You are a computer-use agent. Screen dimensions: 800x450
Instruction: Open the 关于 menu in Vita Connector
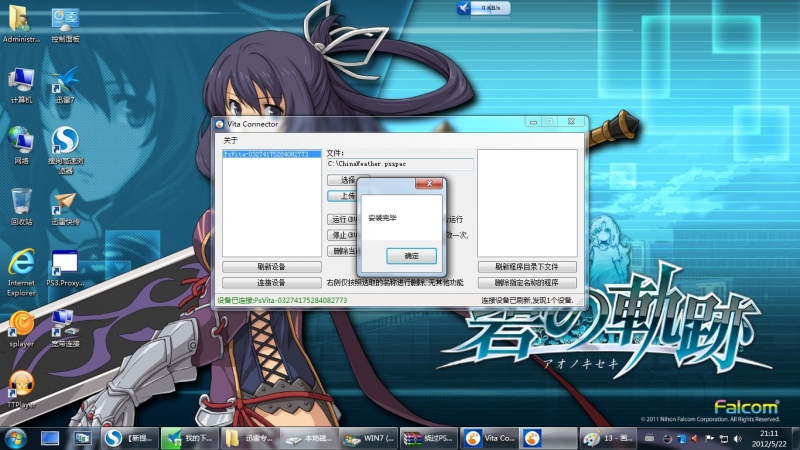pos(231,140)
